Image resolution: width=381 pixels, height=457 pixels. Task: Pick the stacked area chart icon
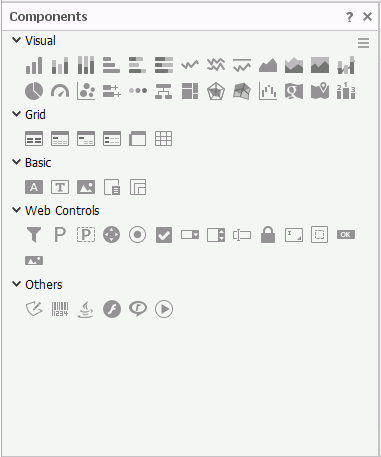[294, 65]
